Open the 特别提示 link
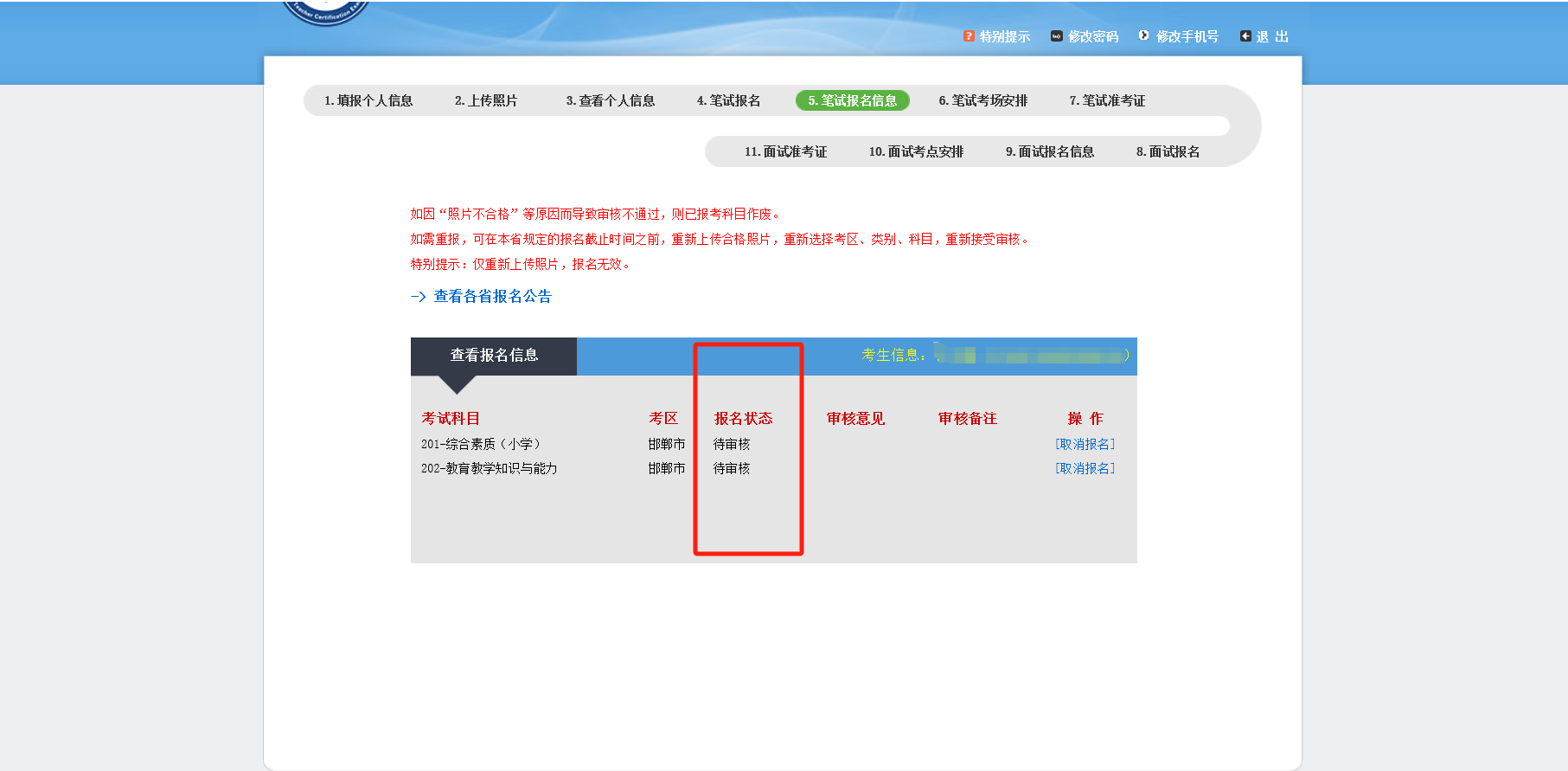 [1004, 36]
